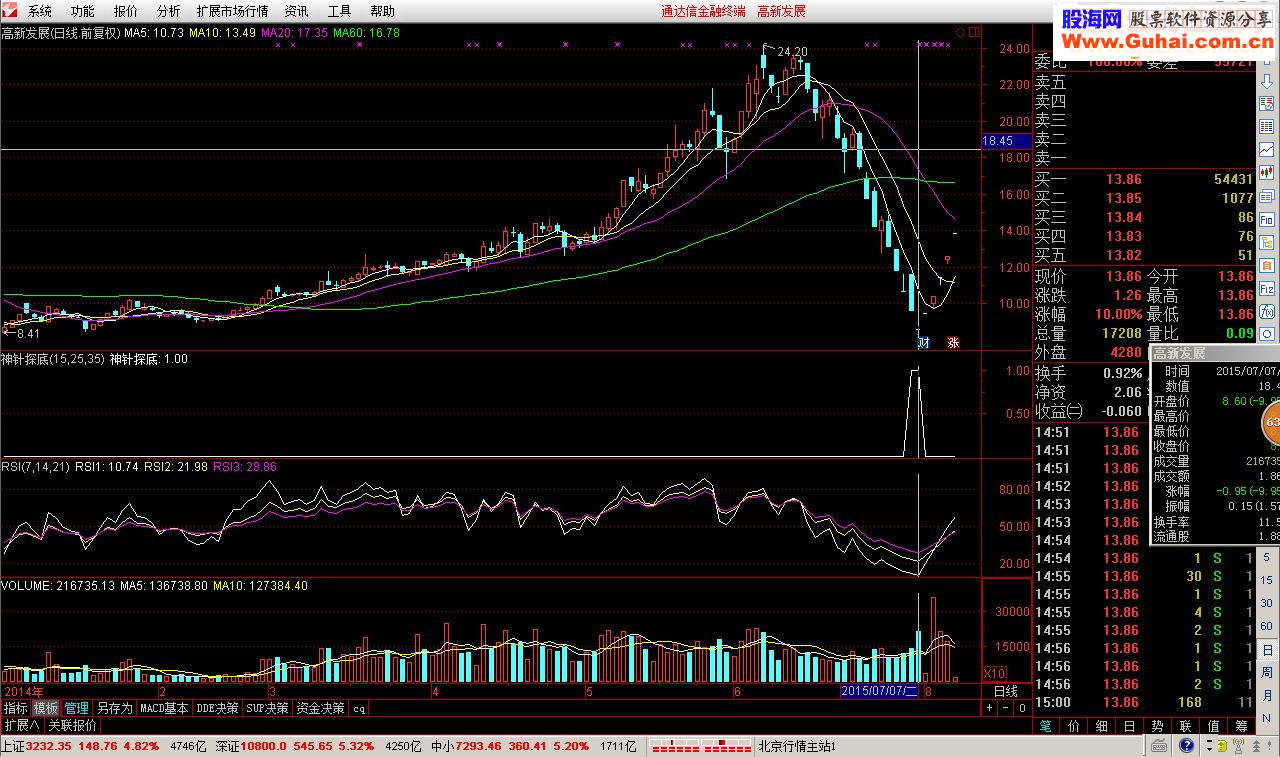
Task: Click the 财 finance marker on chart
Action: coord(924,342)
